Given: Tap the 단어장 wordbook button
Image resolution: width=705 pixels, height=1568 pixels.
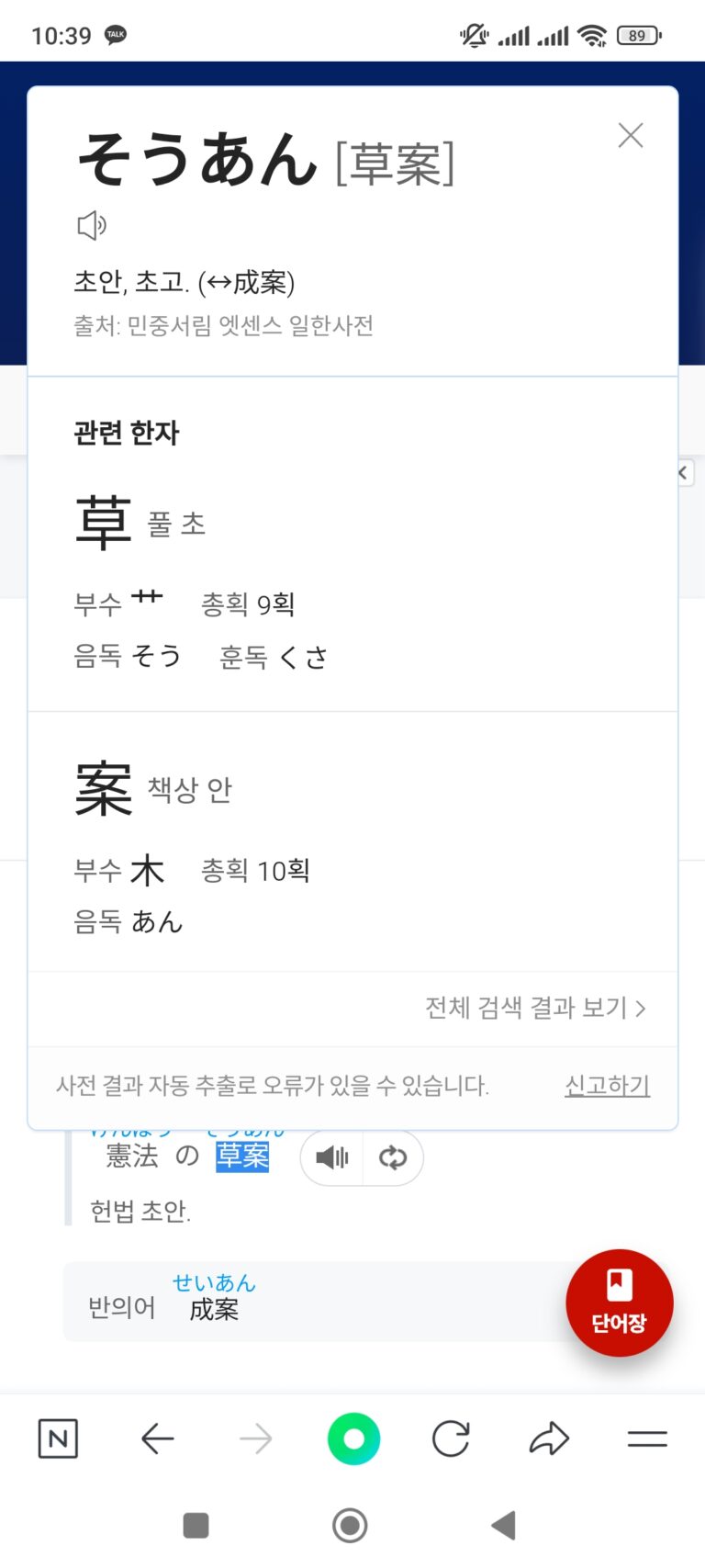Looking at the screenshot, I should [x=620, y=1303].
